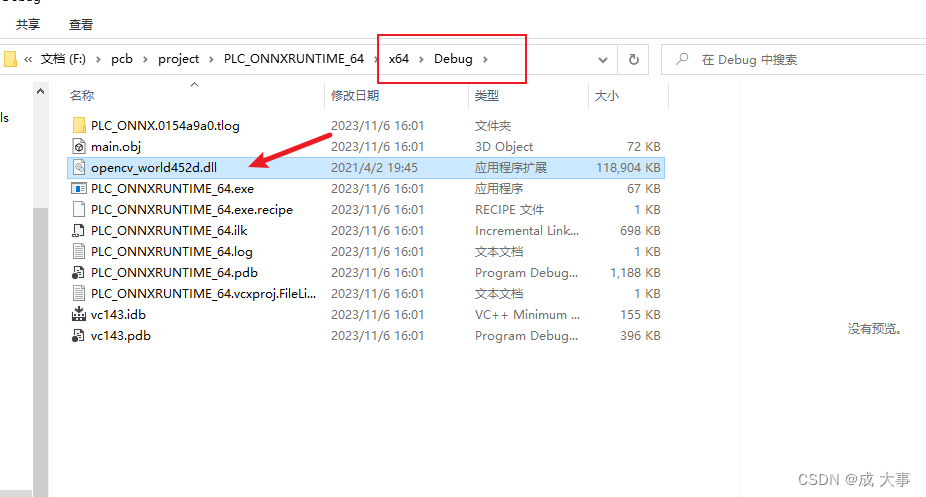Screen dimensions: 926x497
Task: Select vc143.pdb file icon
Action: 79,336
